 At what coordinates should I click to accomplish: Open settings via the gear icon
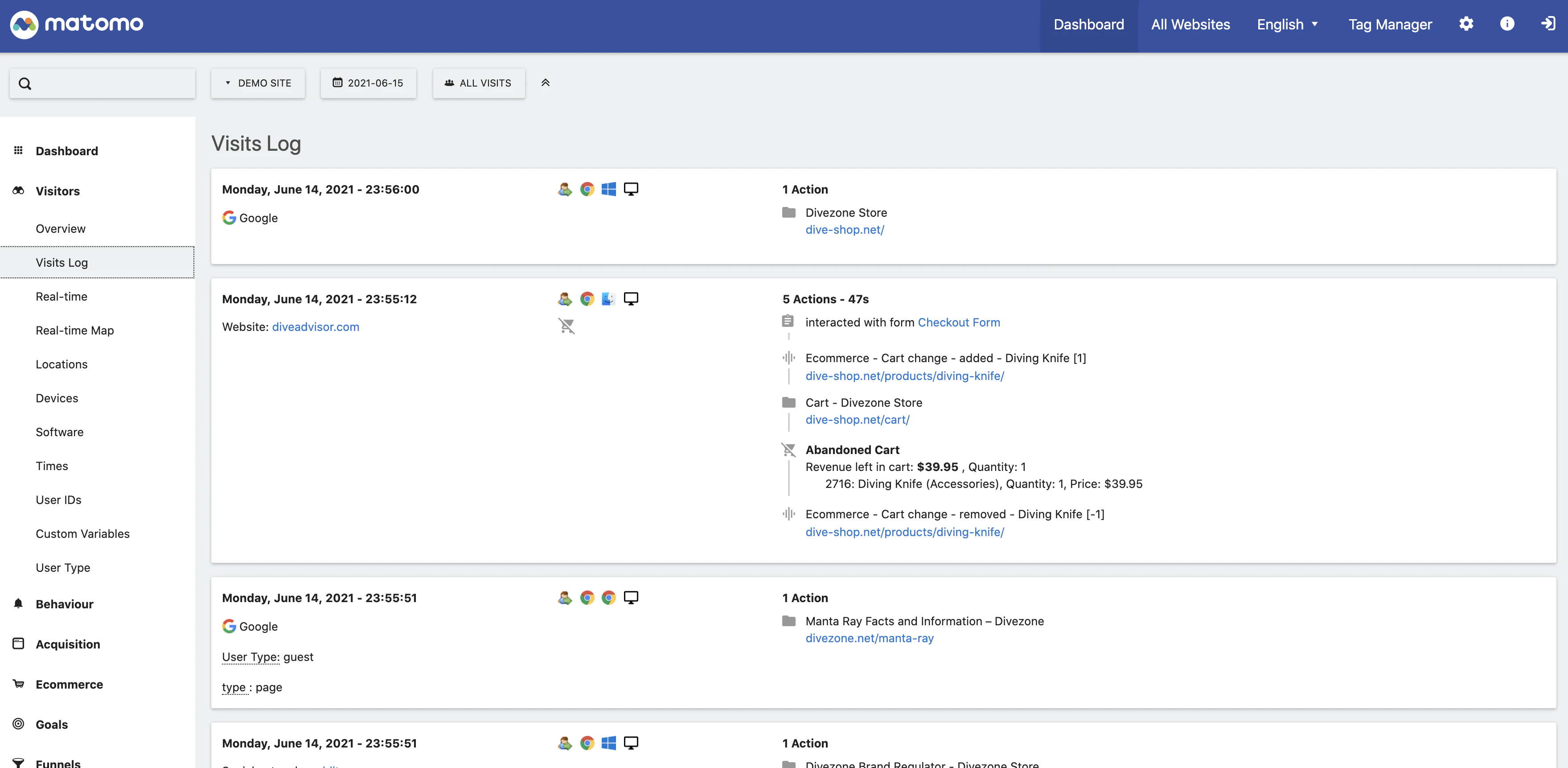tap(1466, 24)
